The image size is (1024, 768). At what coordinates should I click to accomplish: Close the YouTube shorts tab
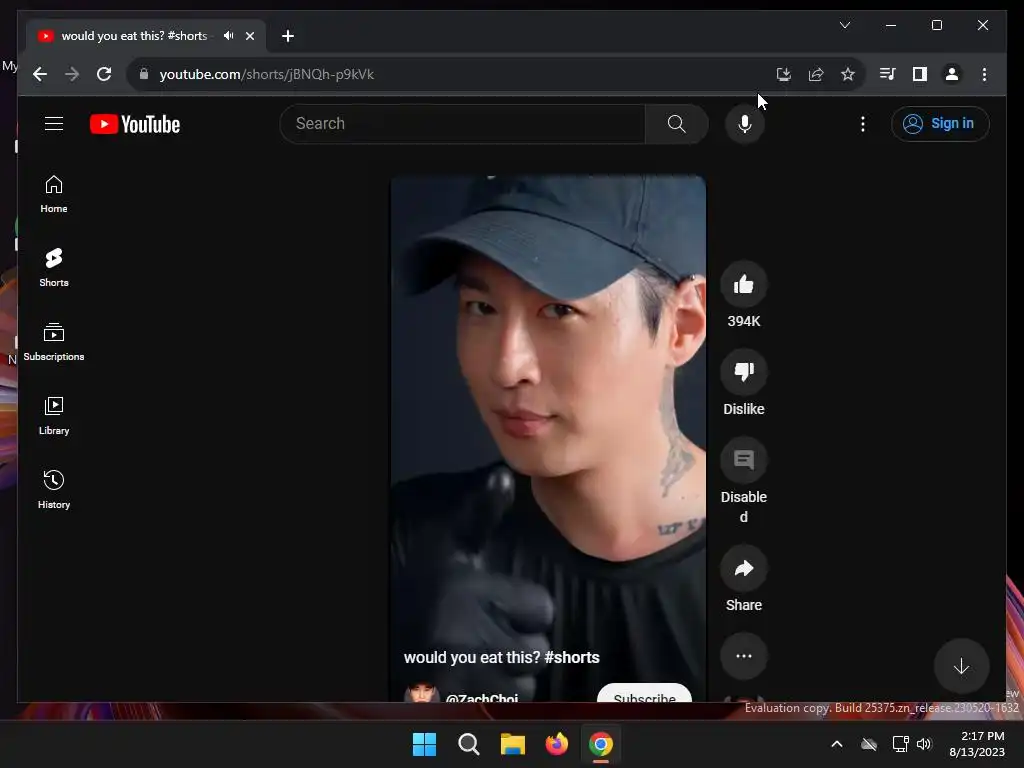[250, 36]
